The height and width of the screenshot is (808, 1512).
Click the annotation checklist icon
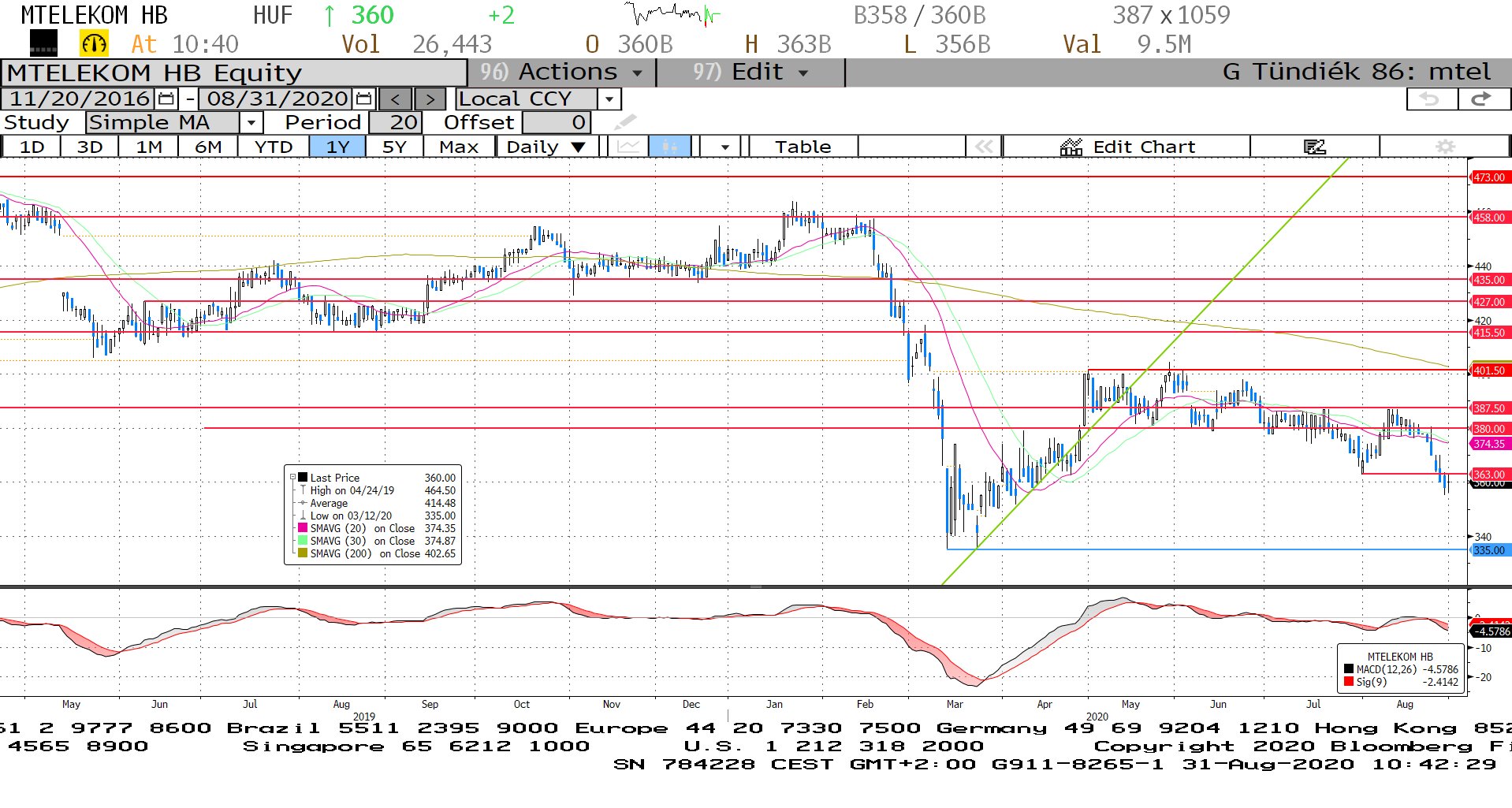pyautogui.click(x=1314, y=147)
